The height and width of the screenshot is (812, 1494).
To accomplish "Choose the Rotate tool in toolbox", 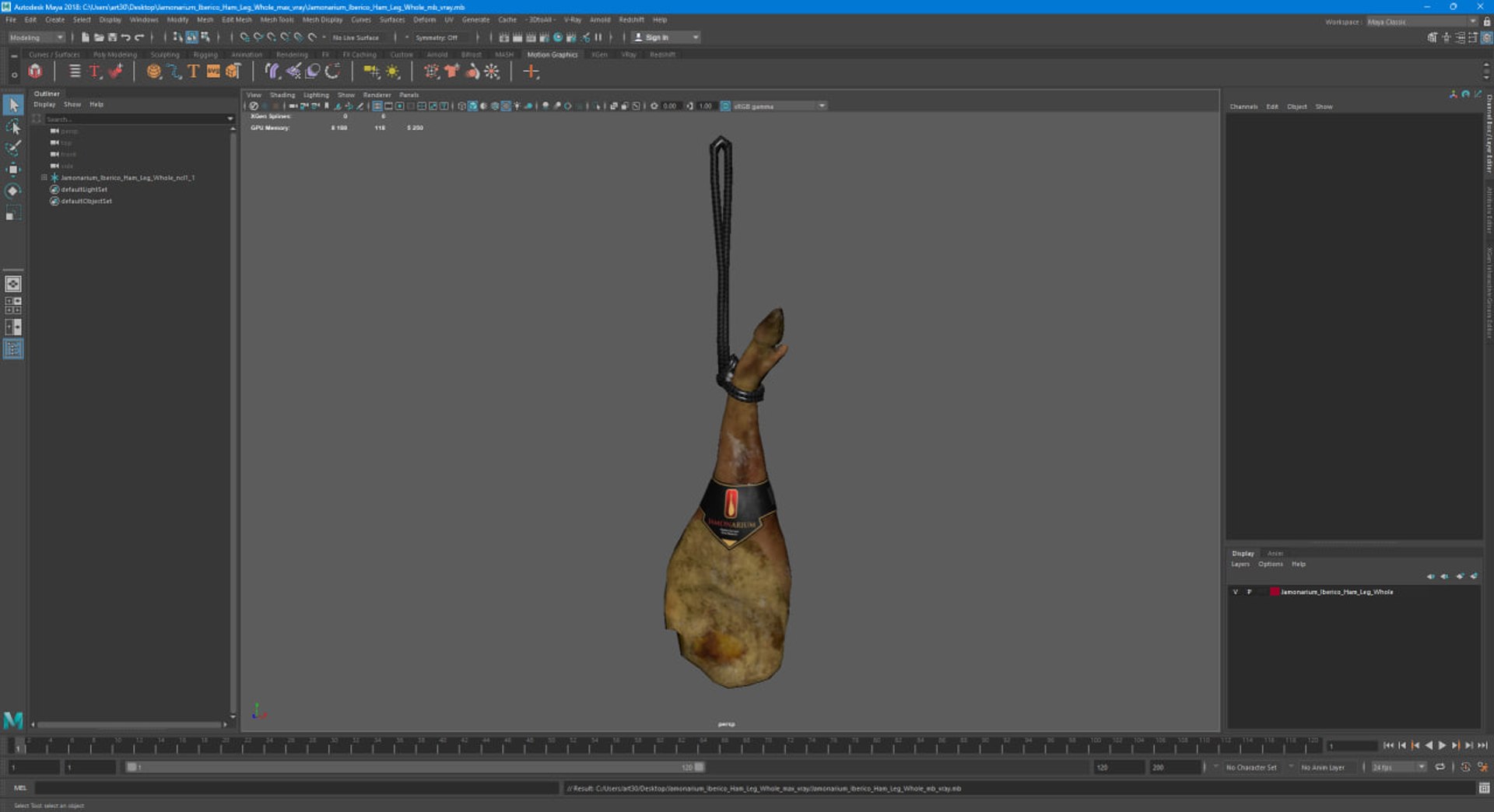I will [13, 191].
